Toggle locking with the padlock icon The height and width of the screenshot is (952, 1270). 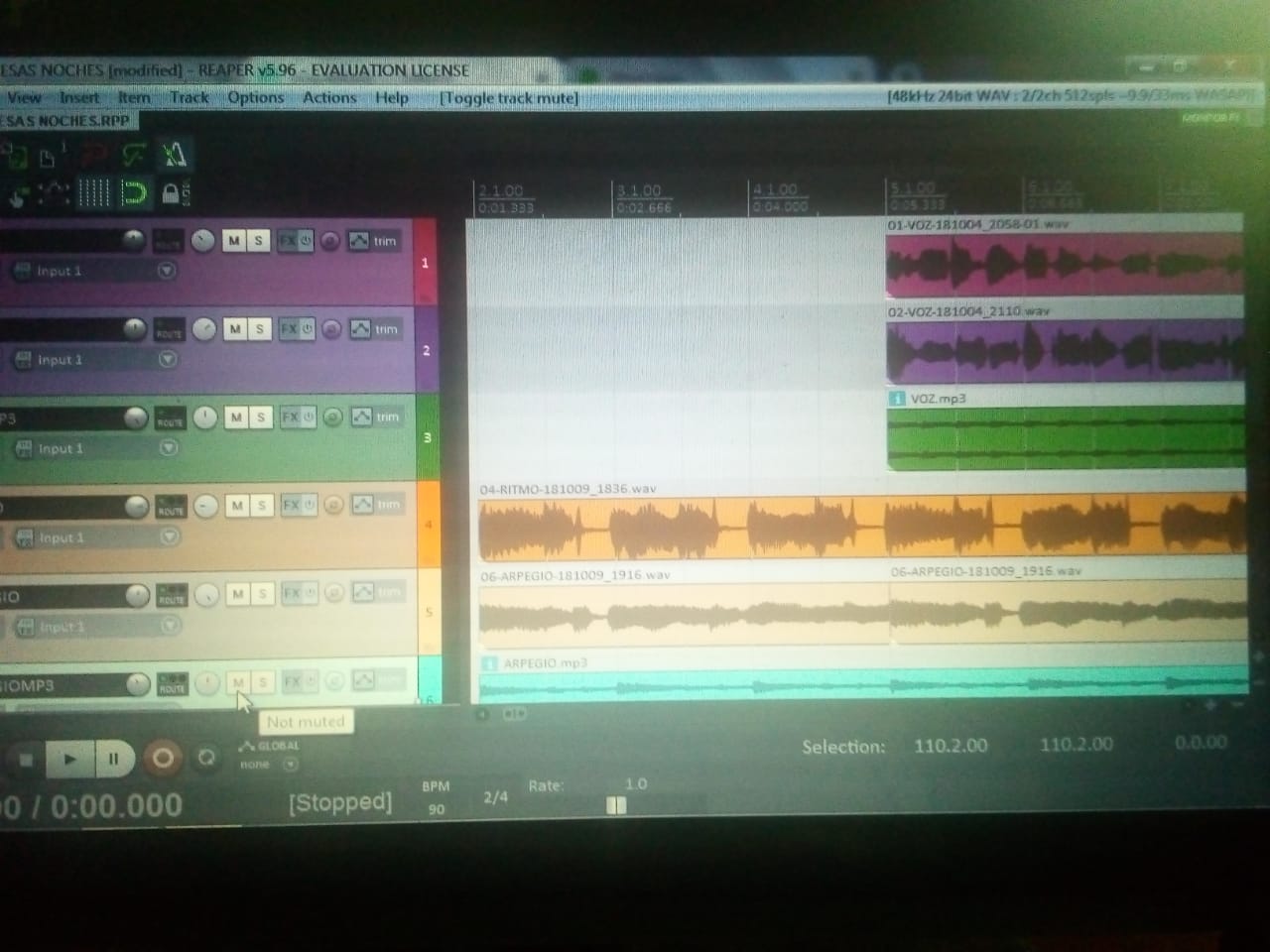171,192
